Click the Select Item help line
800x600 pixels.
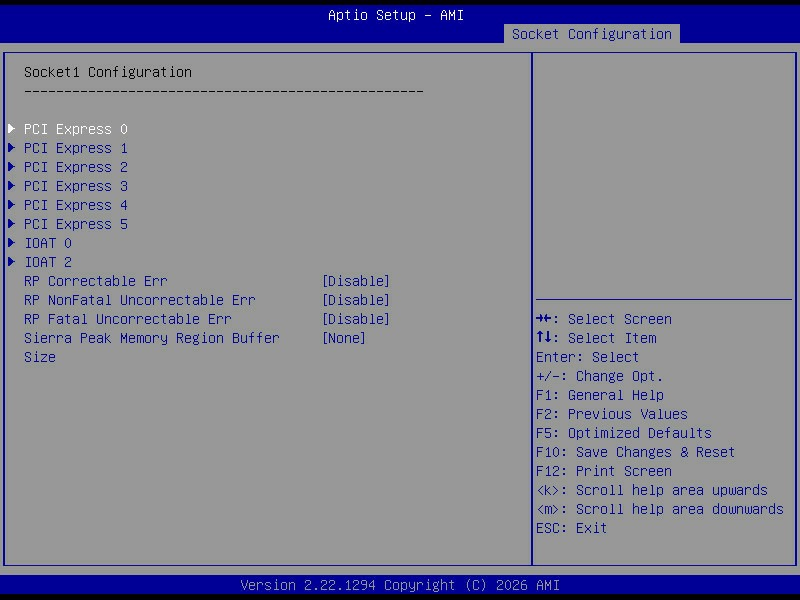[596, 338]
